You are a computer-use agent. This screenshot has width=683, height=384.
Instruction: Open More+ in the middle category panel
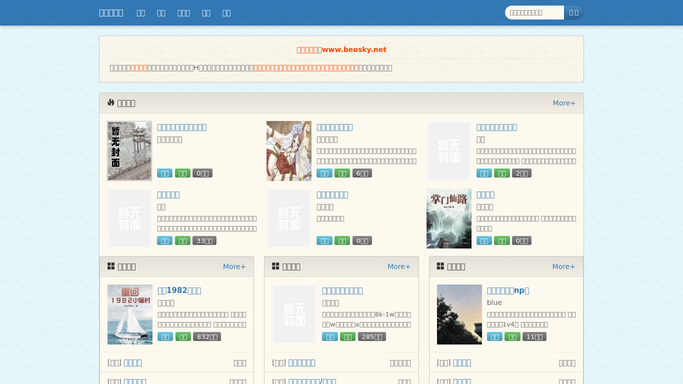[399, 266]
